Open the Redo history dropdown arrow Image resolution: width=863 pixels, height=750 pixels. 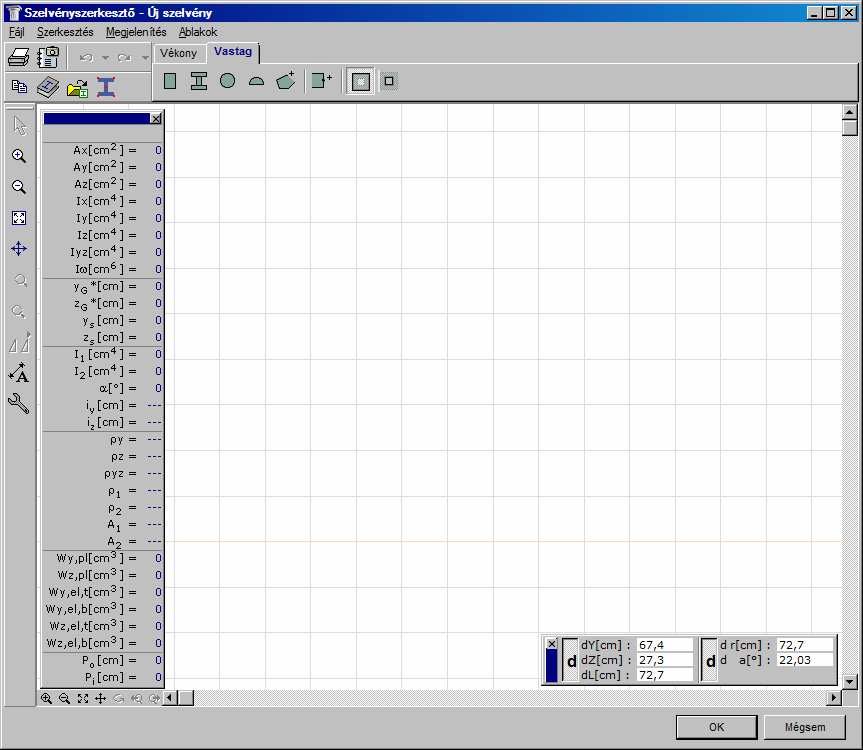click(145, 58)
